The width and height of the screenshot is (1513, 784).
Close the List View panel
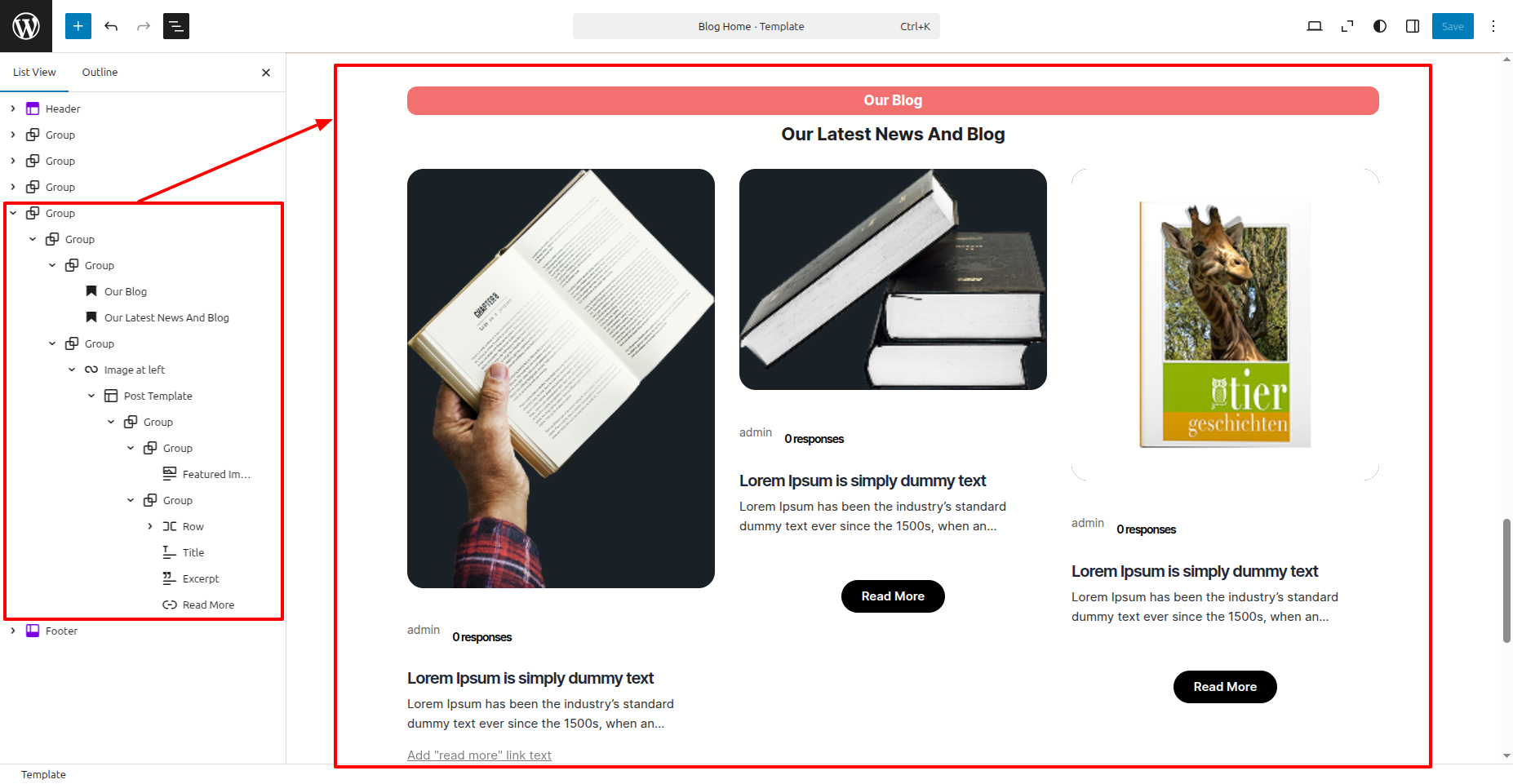tap(266, 73)
